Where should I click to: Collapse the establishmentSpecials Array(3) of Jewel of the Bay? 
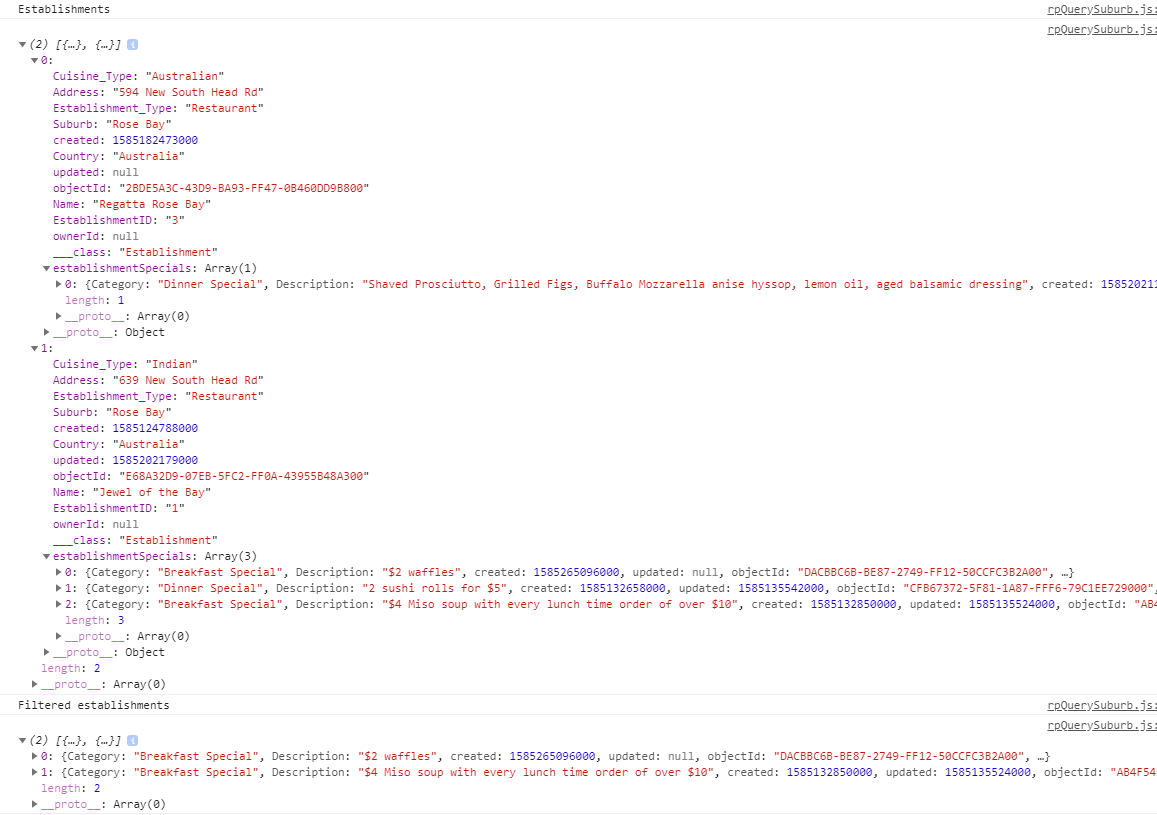[x=46, y=555]
